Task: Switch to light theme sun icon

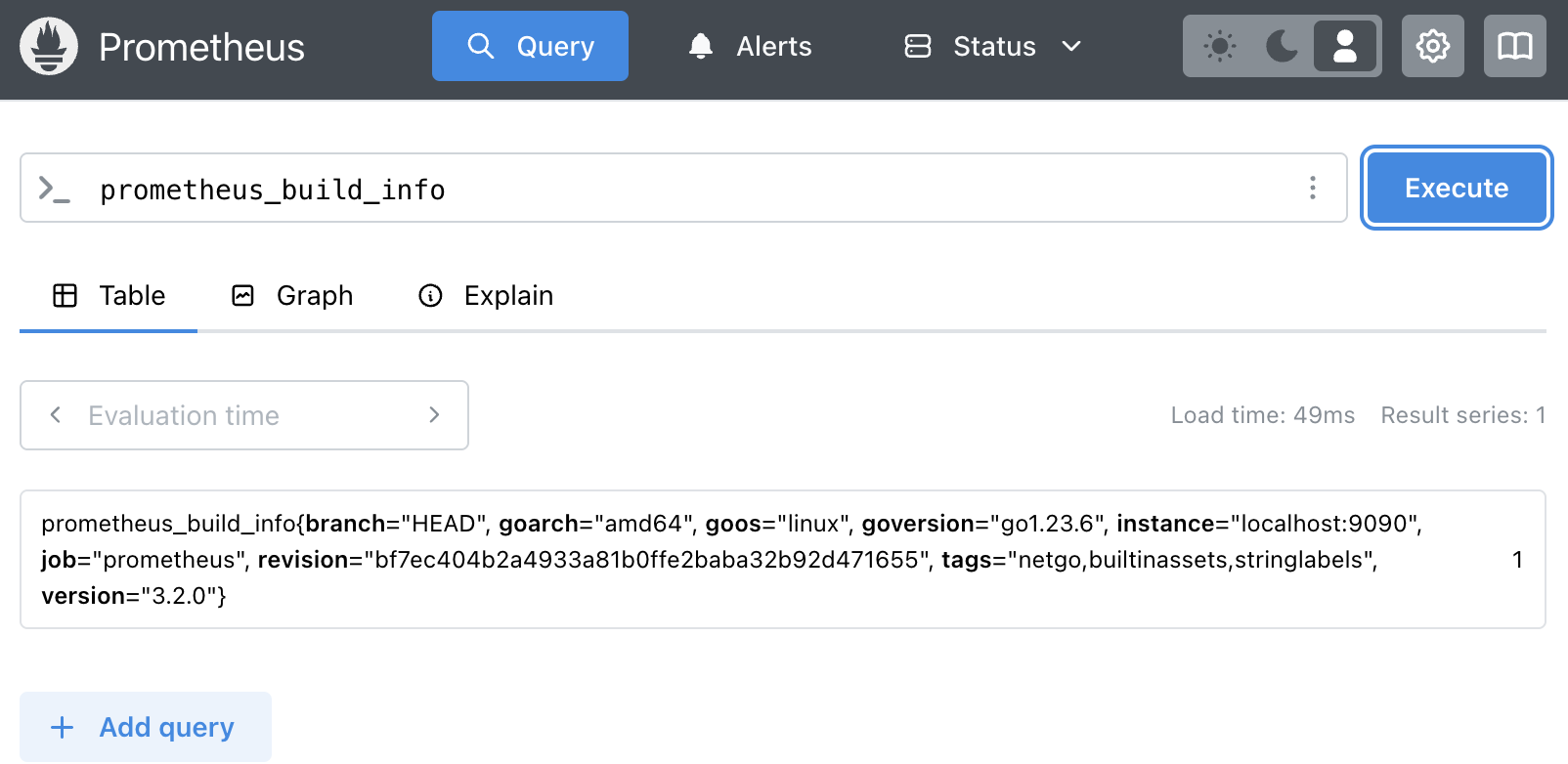Action: pyautogui.click(x=1219, y=46)
